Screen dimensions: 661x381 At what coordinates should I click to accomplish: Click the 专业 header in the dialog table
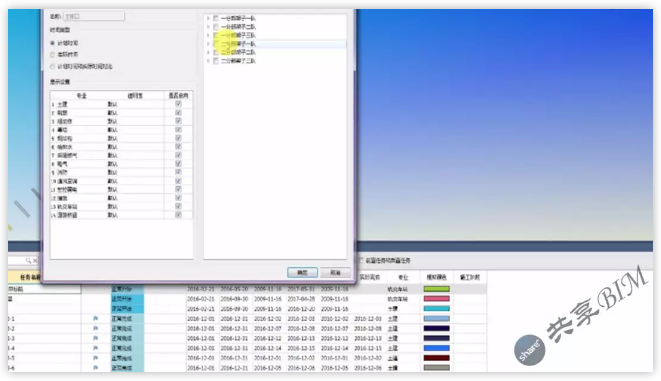point(81,96)
